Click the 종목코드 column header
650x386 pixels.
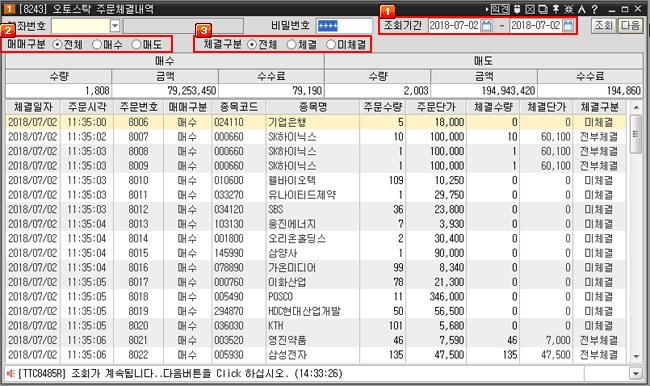click(x=239, y=107)
